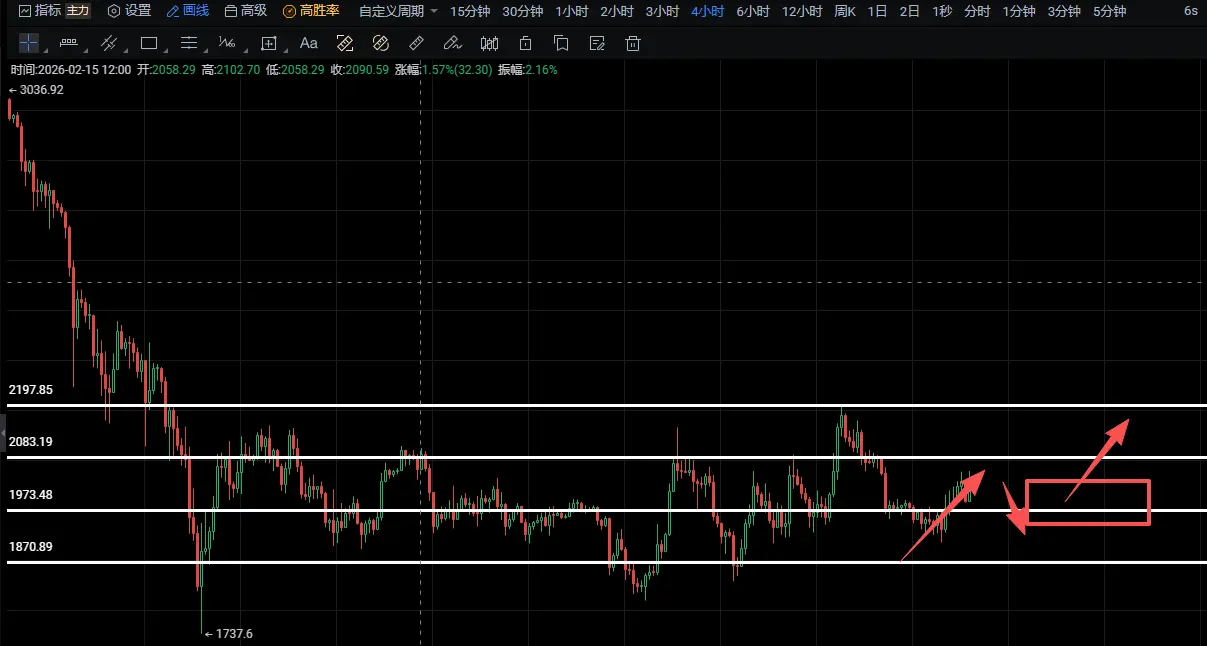Select the measure box tool
Screen dimensions: 1207x646
[x=269, y=43]
